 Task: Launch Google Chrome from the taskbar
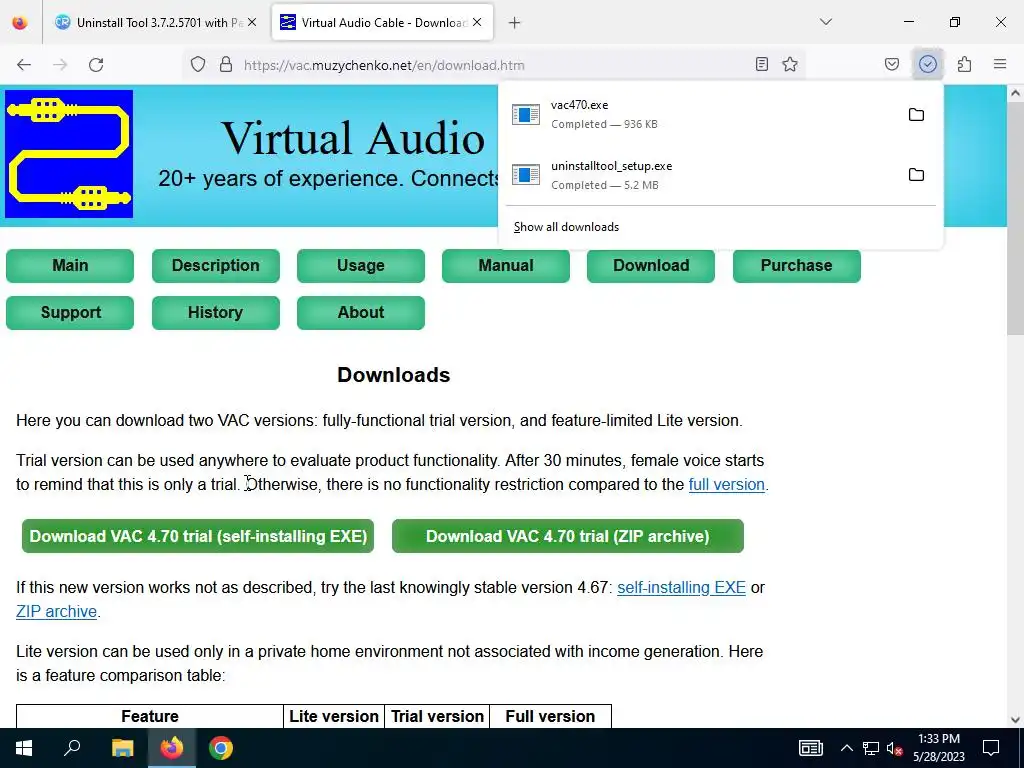click(x=221, y=748)
